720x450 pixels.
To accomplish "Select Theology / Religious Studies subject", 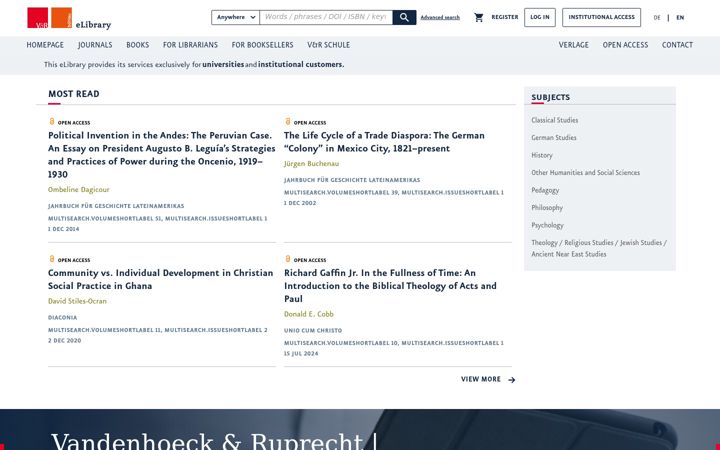I will (x=599, y=248).
